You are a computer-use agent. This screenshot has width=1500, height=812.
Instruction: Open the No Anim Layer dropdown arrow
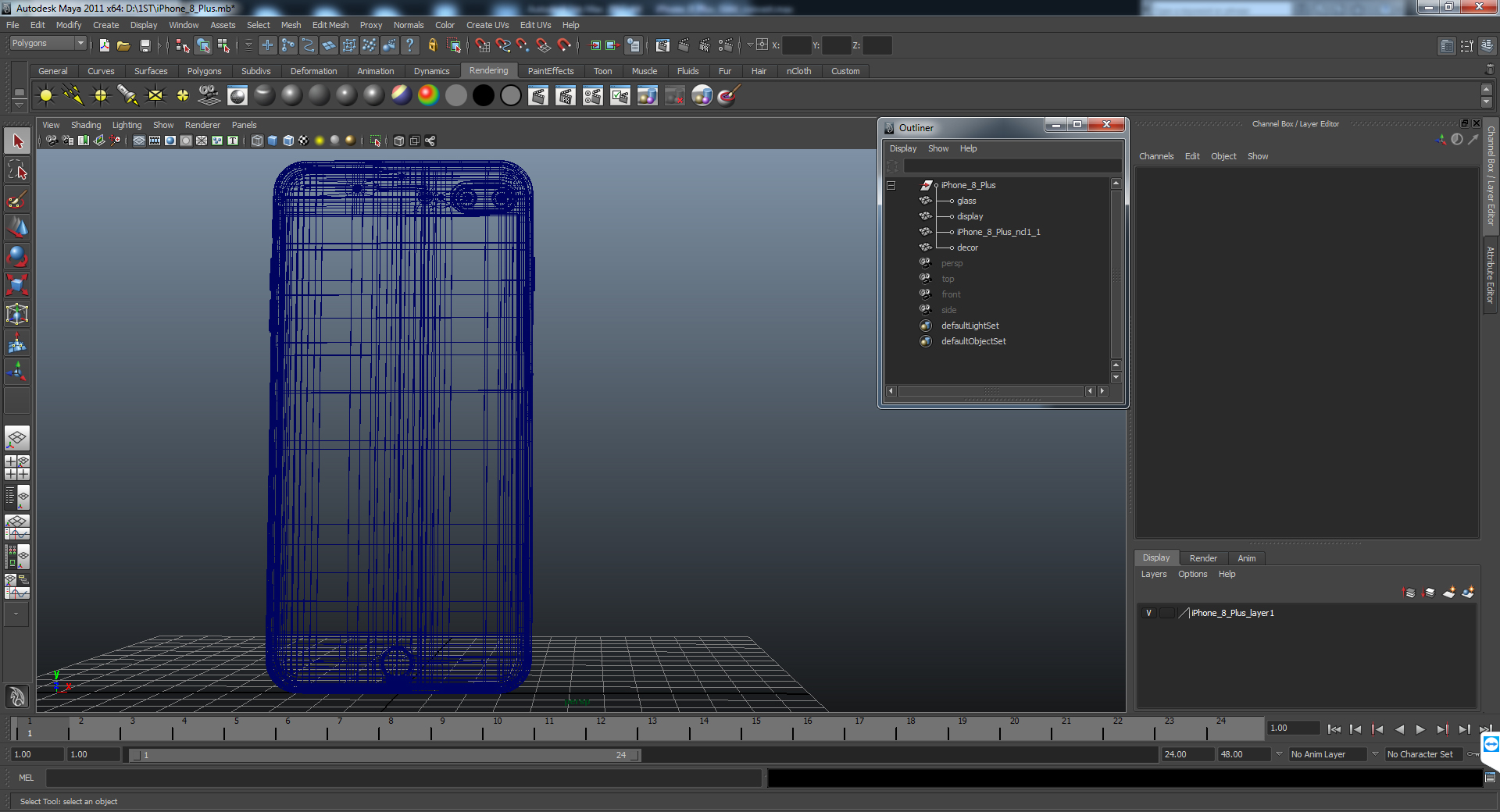click(1279, 754)
